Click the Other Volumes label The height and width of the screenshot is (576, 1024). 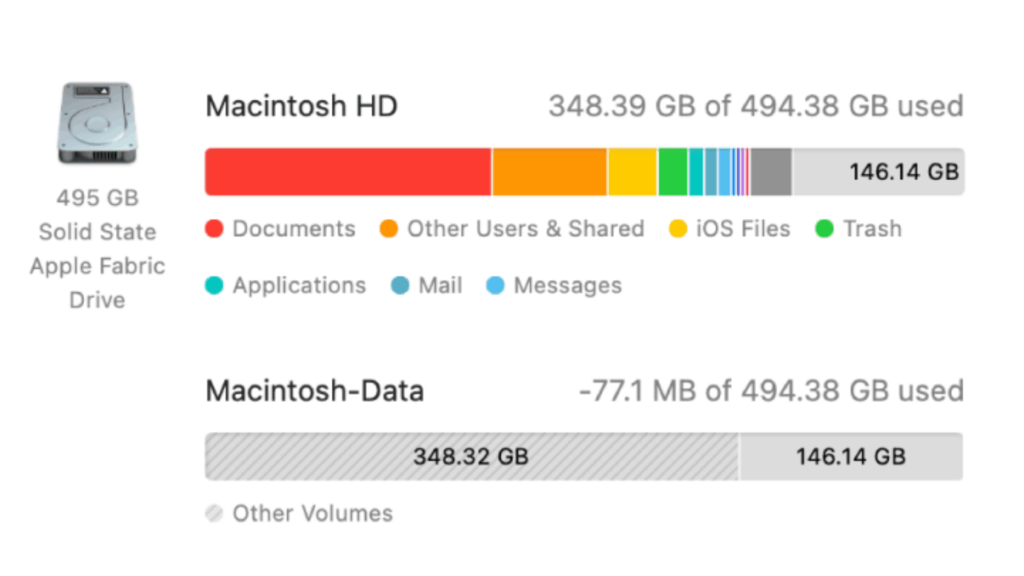[x=312, y=514]
